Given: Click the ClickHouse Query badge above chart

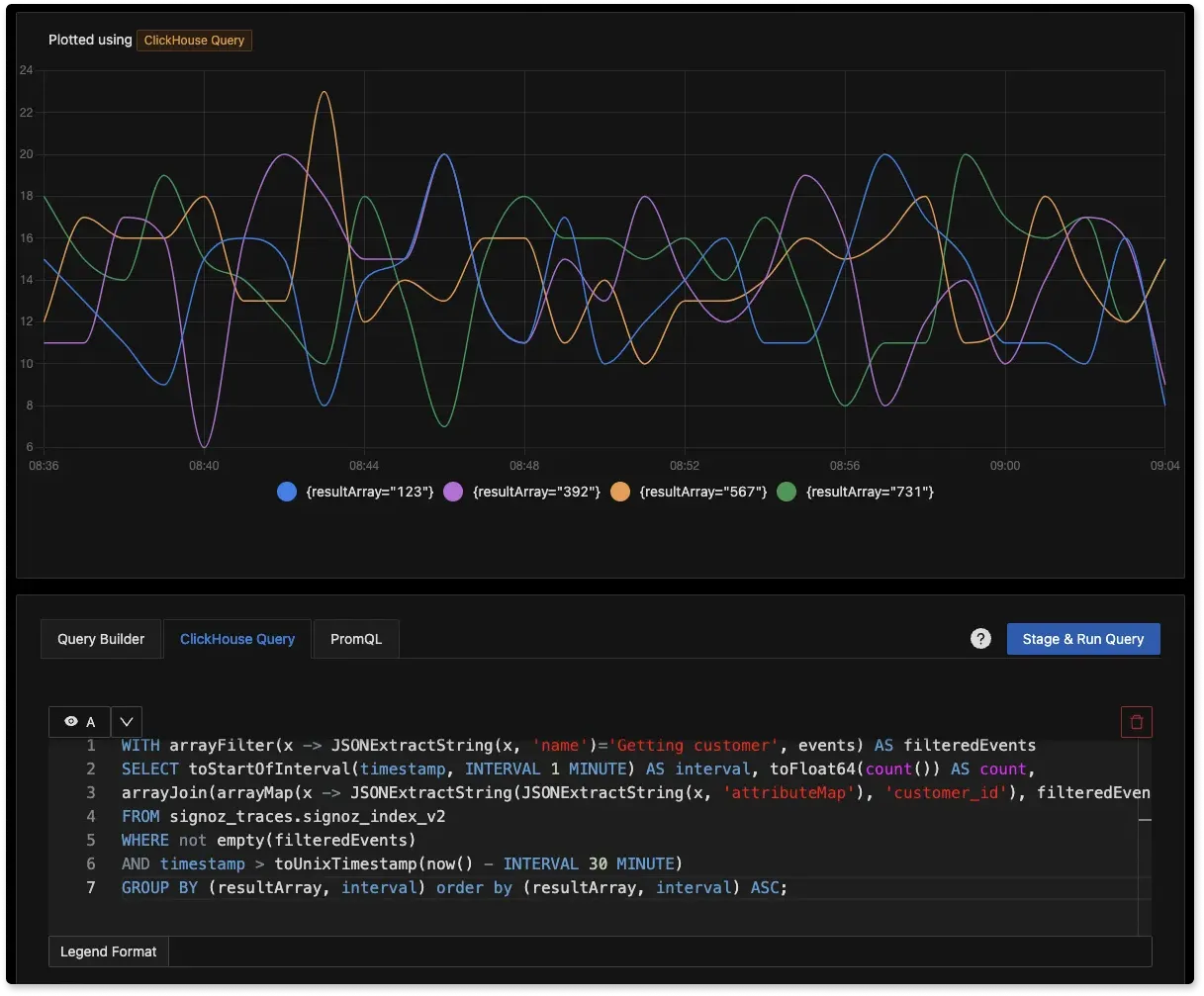Looking at the screenshot, I should (x=195, y=41).
